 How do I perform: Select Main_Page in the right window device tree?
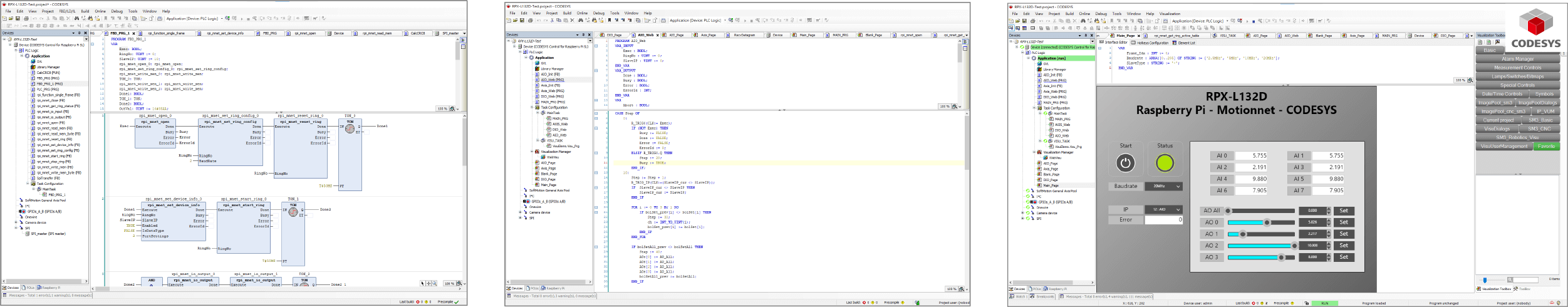pos(1050,185)
